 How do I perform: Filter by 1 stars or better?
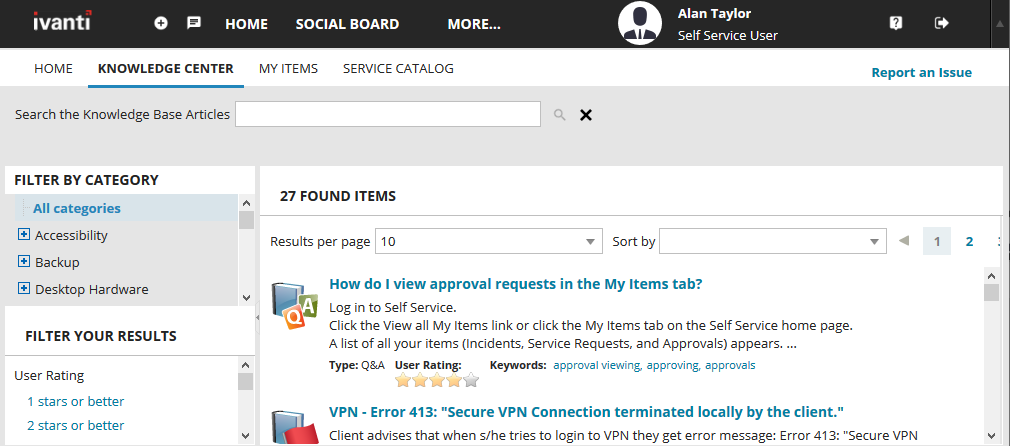click(x=76, y=401)
